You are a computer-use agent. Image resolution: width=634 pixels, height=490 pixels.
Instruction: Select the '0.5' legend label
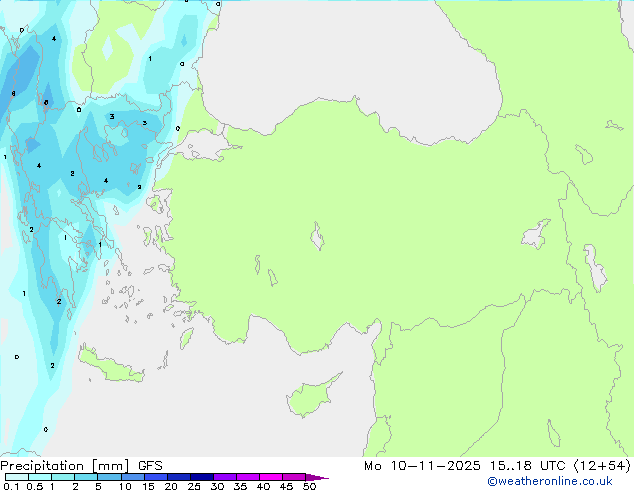coord(35,486)
